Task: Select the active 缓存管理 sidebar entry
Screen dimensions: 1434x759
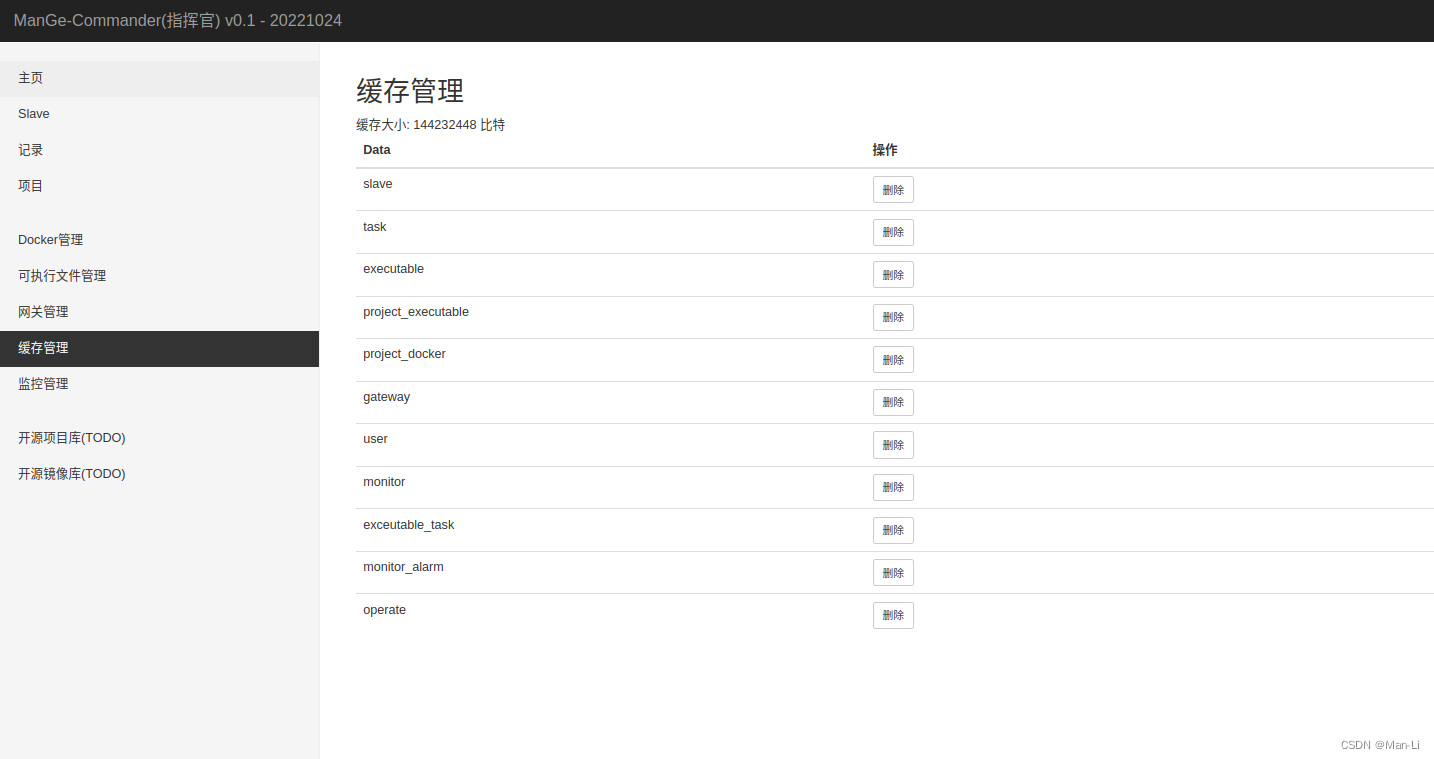Action: [x=159, y=348]
